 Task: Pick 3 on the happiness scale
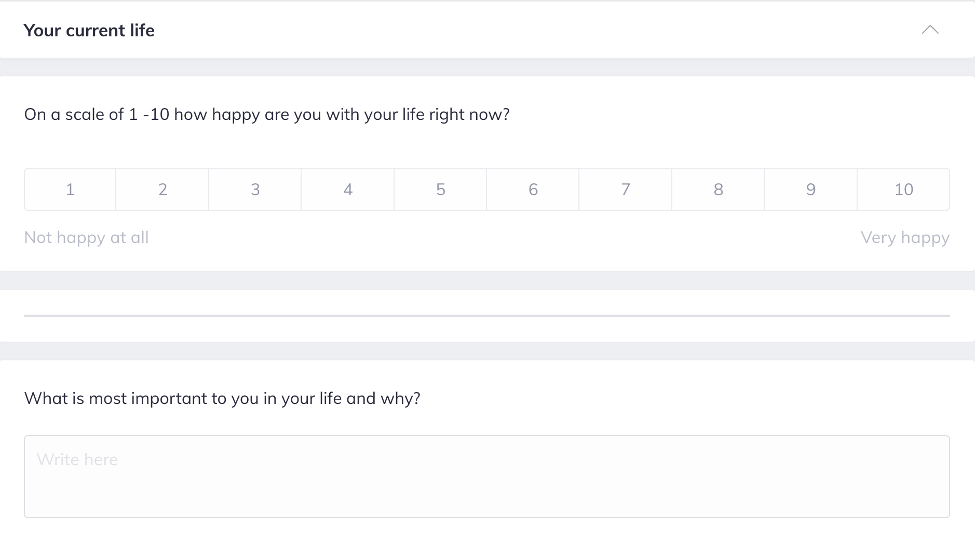[255, 189]
